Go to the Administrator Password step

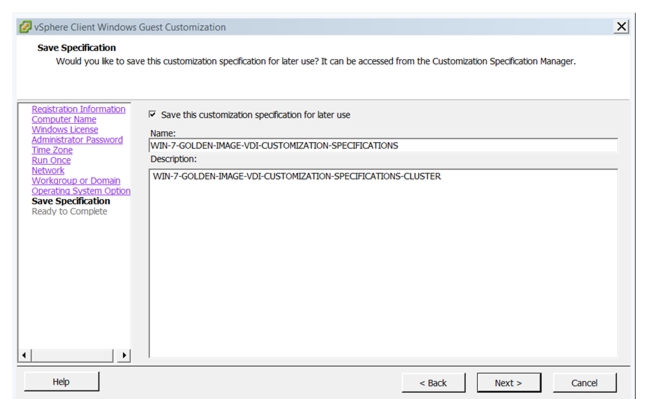[x=77, y=140]
